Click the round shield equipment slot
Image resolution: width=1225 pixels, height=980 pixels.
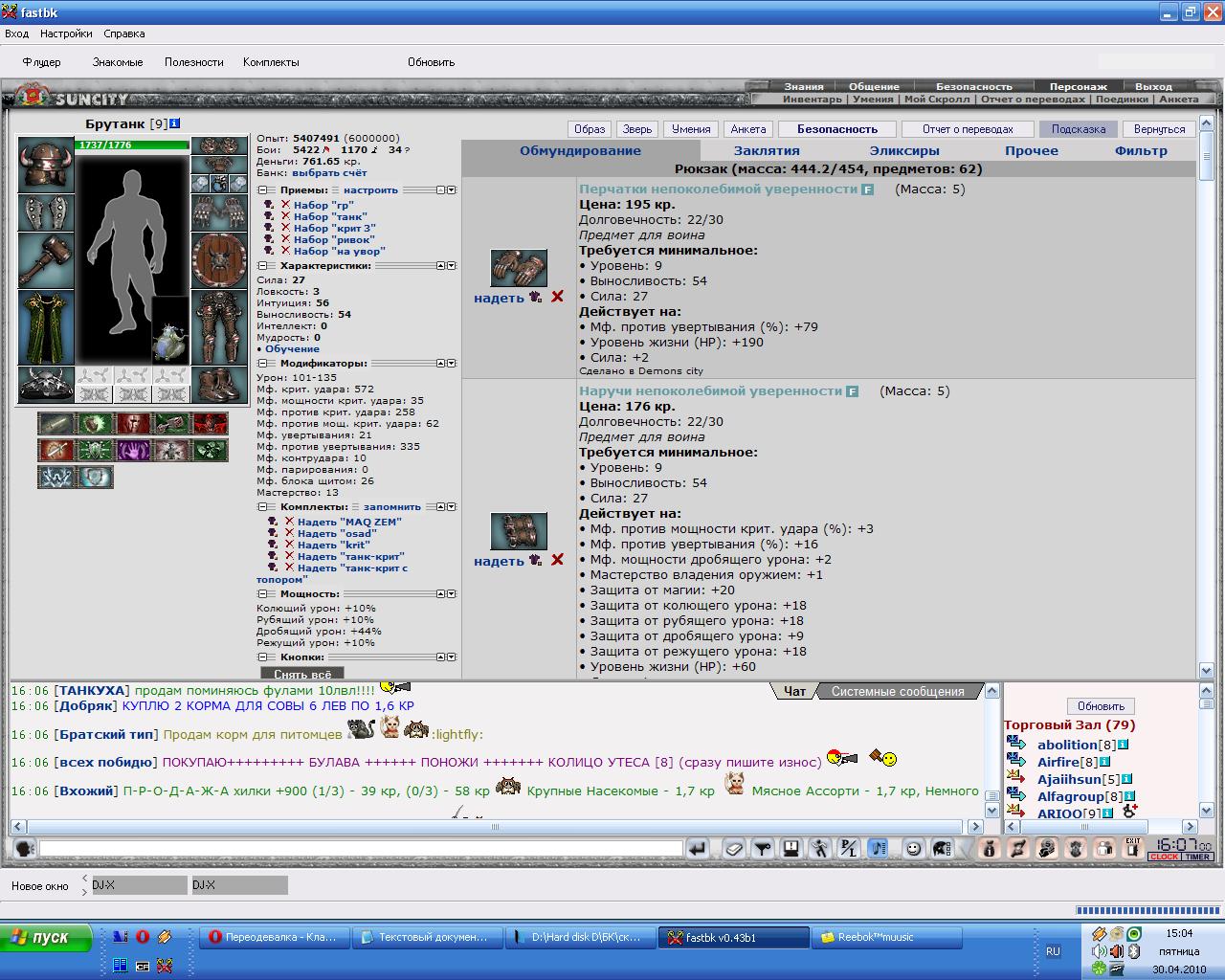(219, 259)
